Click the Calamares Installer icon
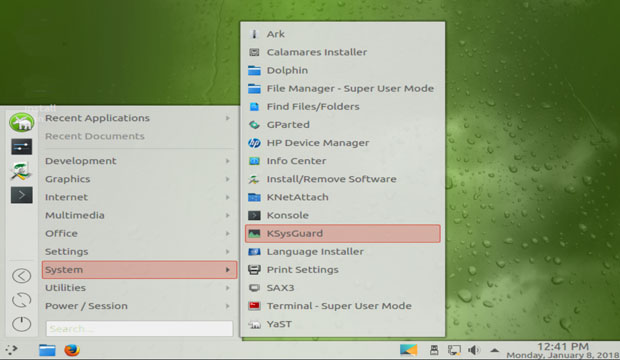This screenshot has width=620, height=360. [x=254, y=52]
